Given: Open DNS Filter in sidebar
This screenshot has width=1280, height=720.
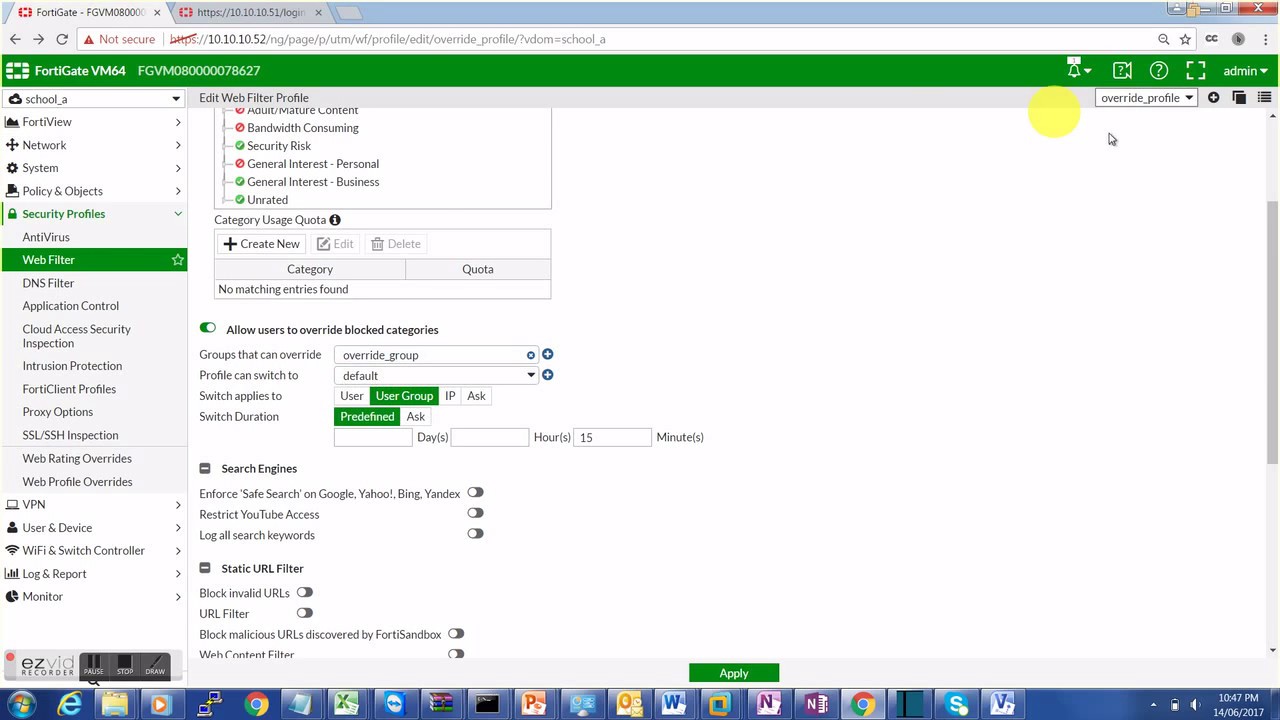Looking at the screenshot, I should click(48, 283).
